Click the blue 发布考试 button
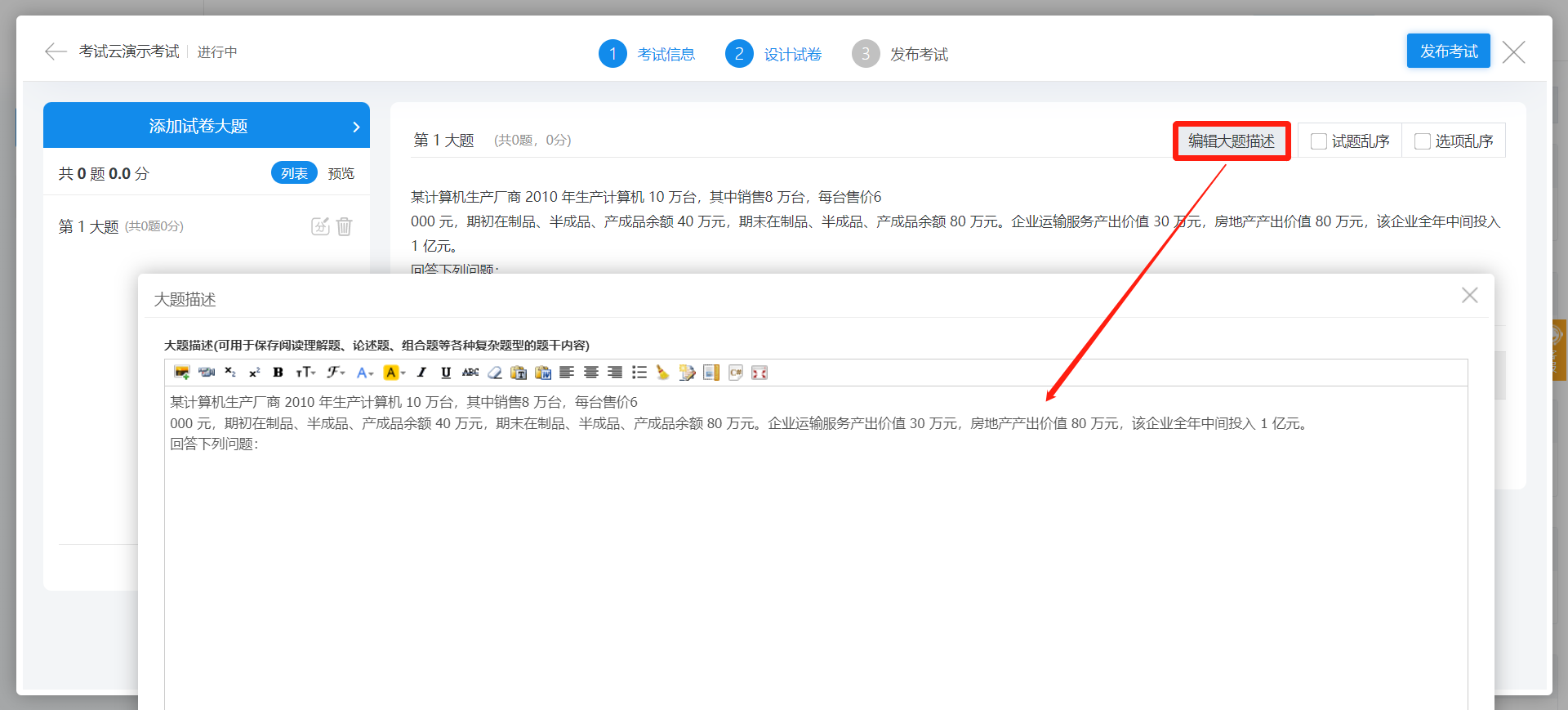The width and height of the screenshot is (1568, 710). pyautogui.click(x=1448, y=51)
